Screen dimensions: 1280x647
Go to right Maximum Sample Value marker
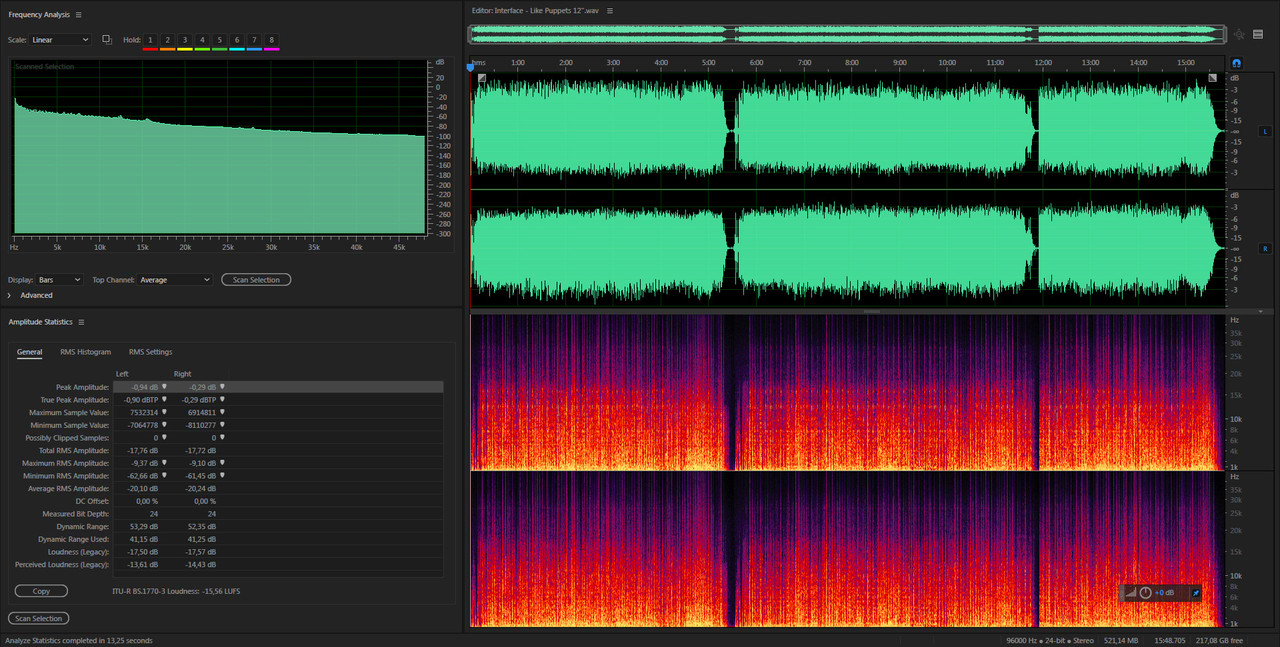[223, 412]
